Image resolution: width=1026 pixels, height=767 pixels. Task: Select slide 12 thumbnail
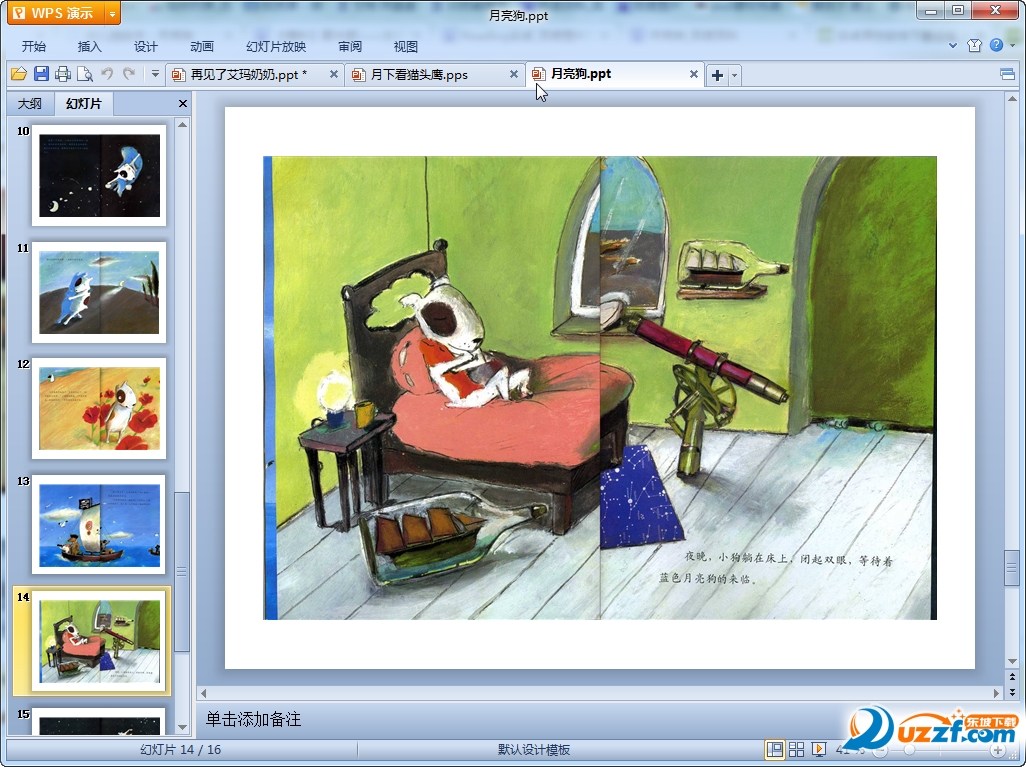tap(99, 408)
